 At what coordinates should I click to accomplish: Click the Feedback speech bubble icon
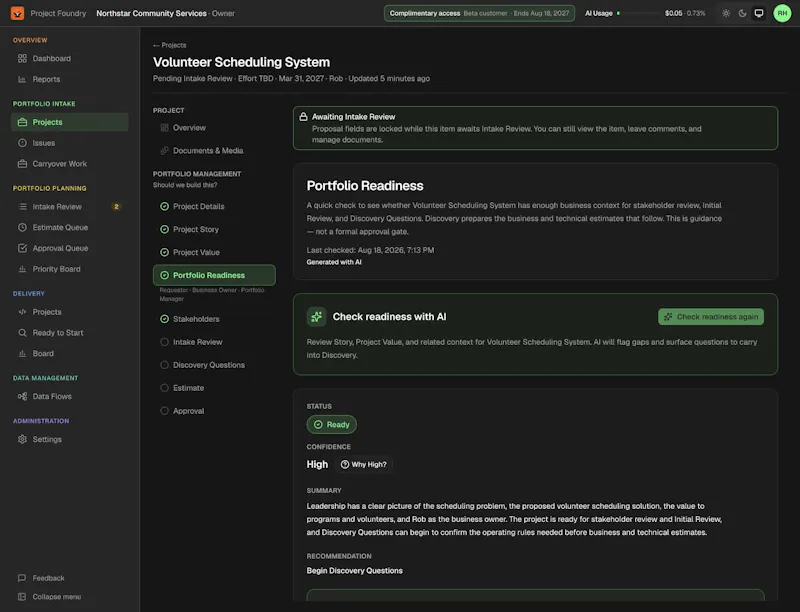(x=22, y=578)
